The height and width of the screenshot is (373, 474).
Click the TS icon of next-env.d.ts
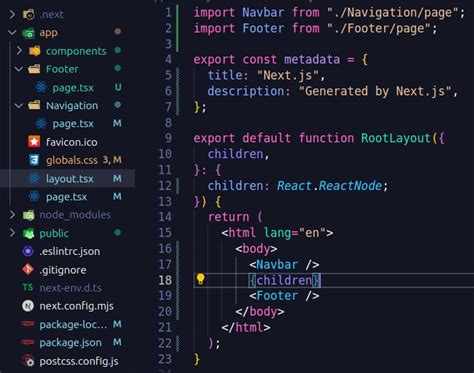[28, 287]
